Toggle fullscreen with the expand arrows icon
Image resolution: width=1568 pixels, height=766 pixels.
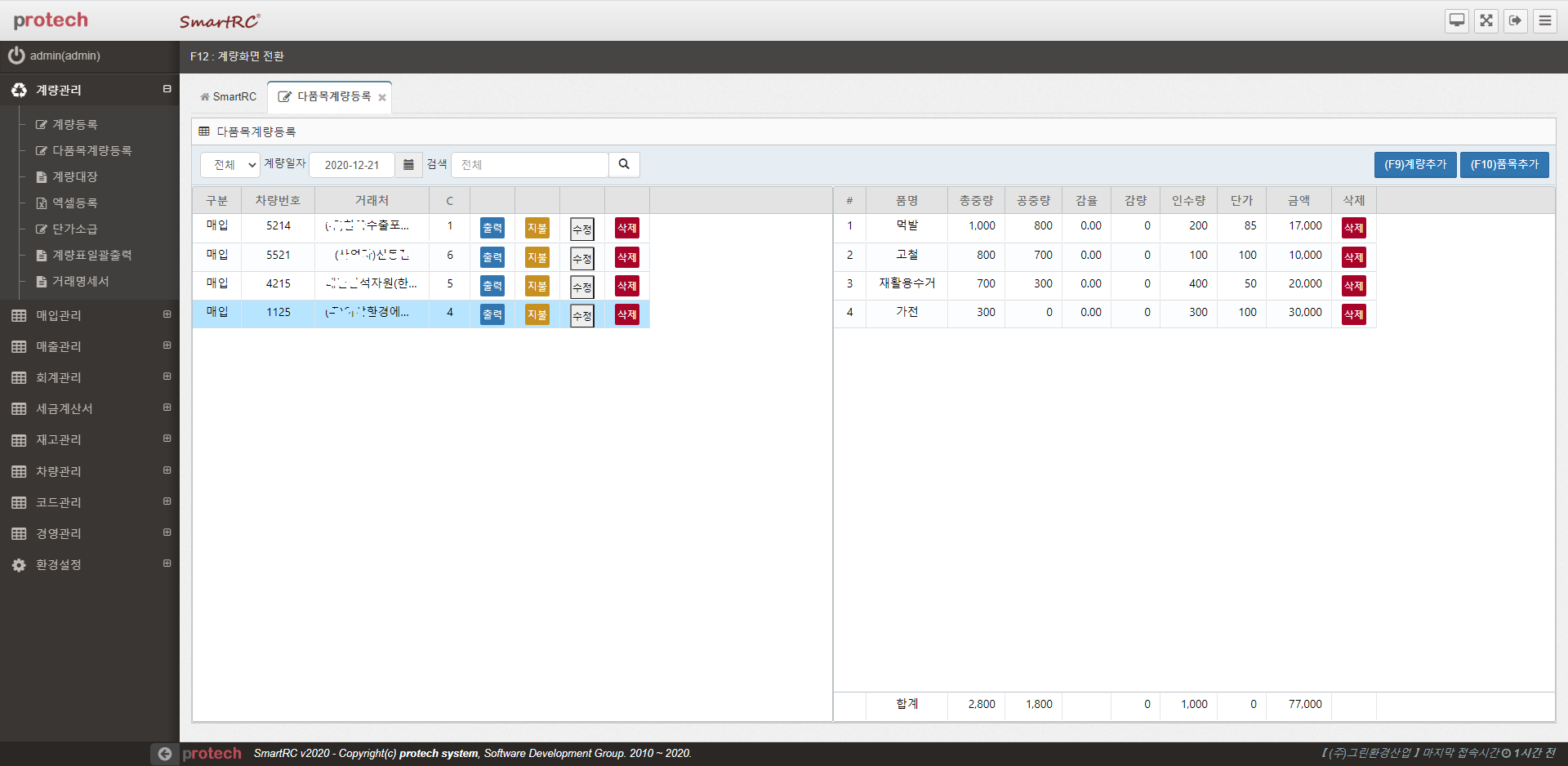point(1486,20)
